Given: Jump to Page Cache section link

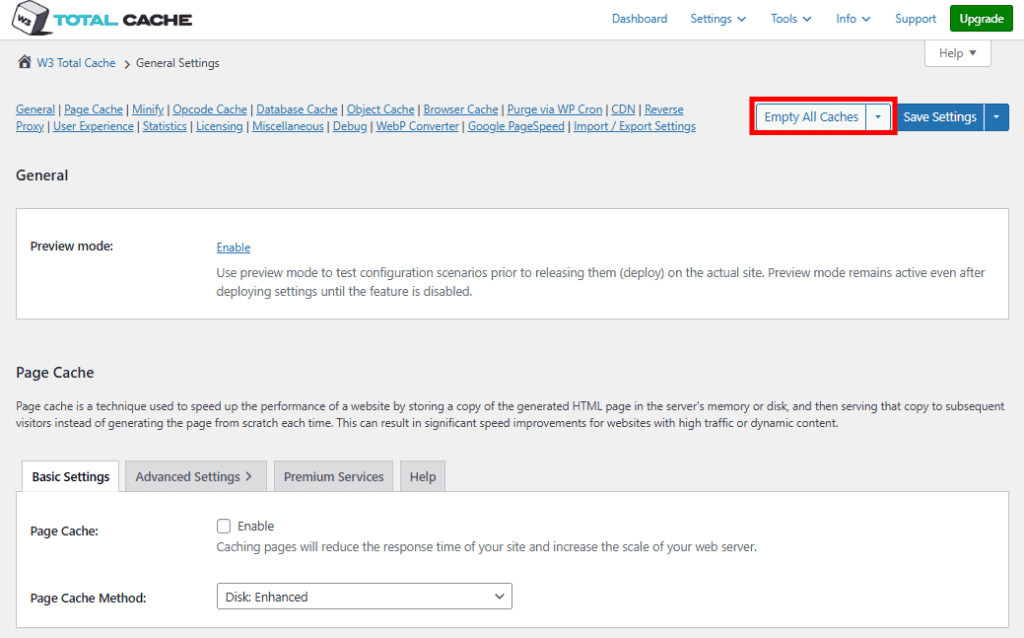Looking at the screenshot, I should (93, 109).
